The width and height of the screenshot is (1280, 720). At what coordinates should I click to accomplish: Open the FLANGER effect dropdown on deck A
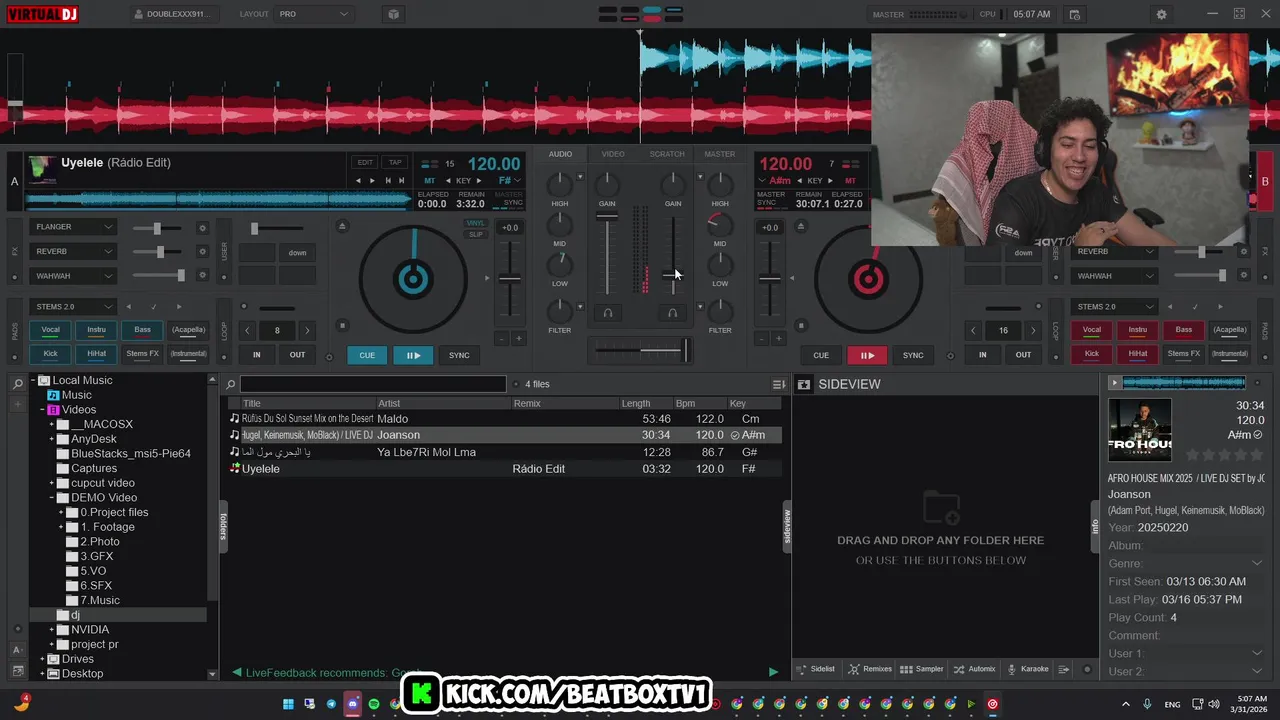pos(73,227)
